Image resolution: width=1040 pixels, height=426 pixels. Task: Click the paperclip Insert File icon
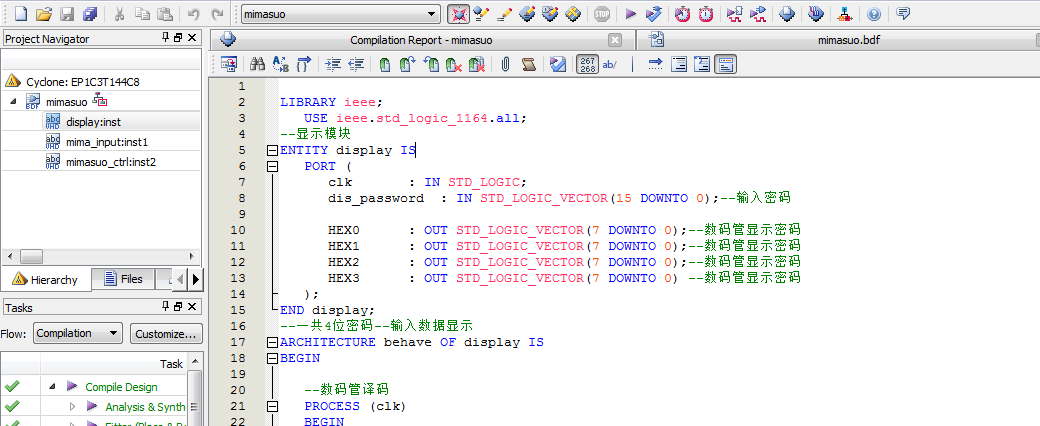(505, 64)
